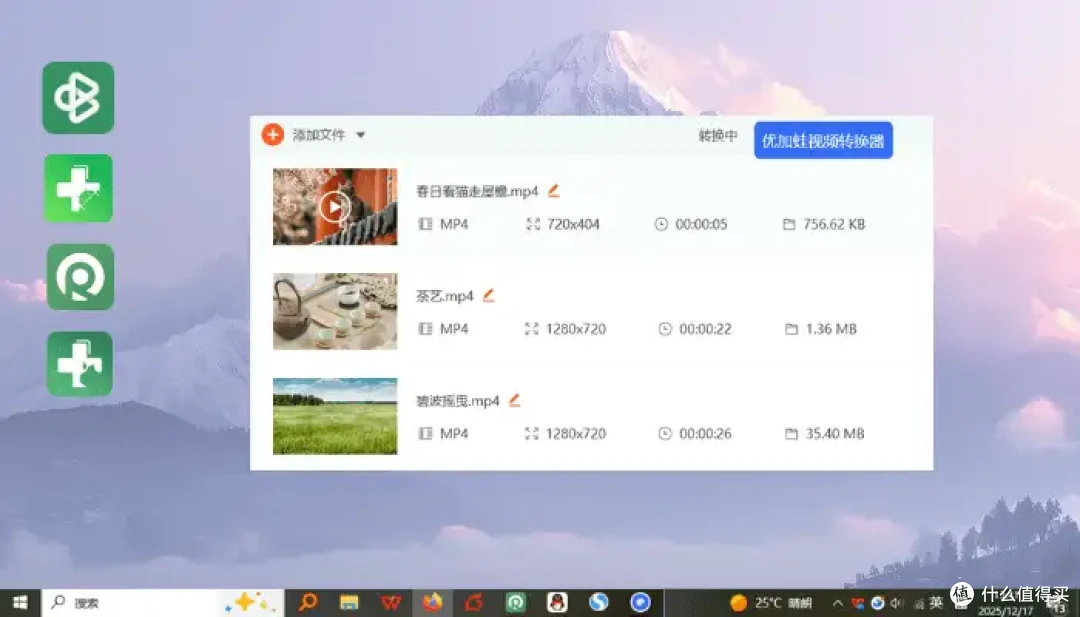Click the folder icon next to 1.36 MB

791,328
